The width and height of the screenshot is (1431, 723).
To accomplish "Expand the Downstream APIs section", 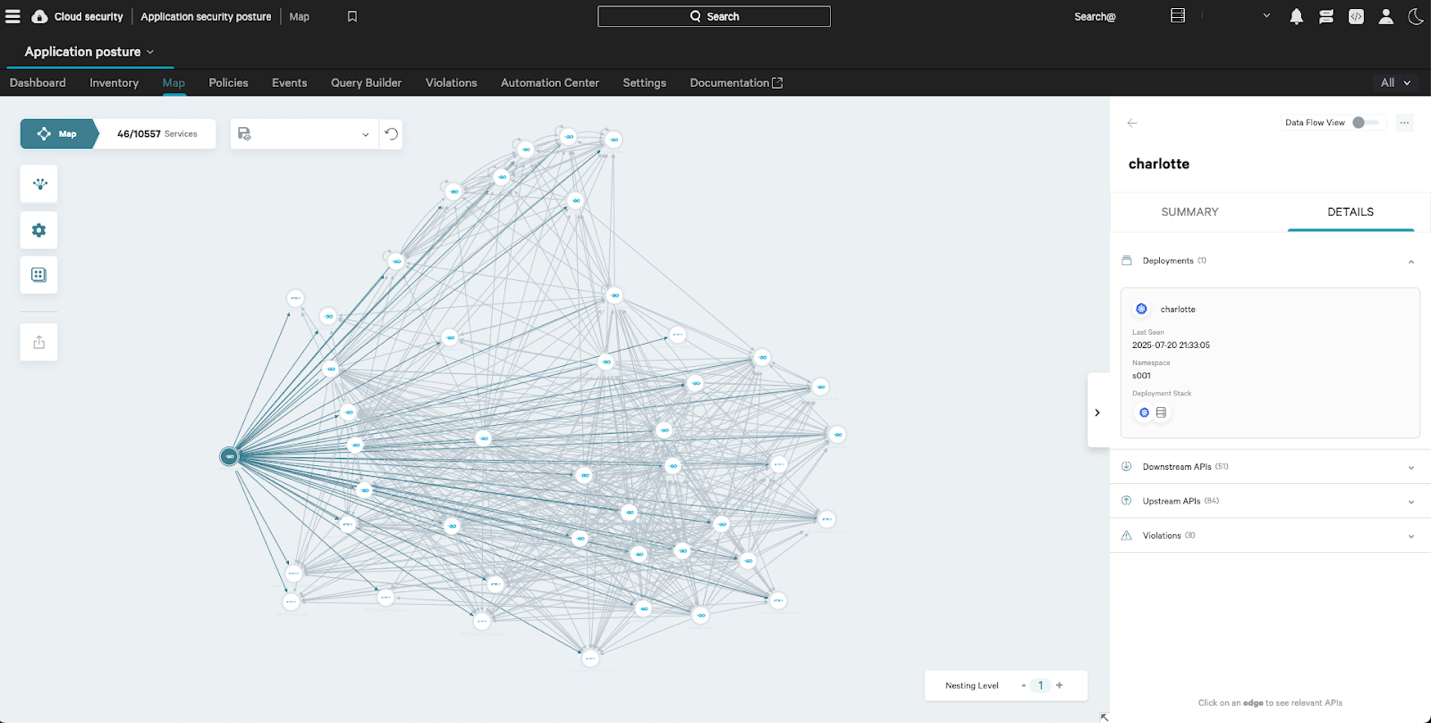I will pyautogui.click(x=1411, y=467).
